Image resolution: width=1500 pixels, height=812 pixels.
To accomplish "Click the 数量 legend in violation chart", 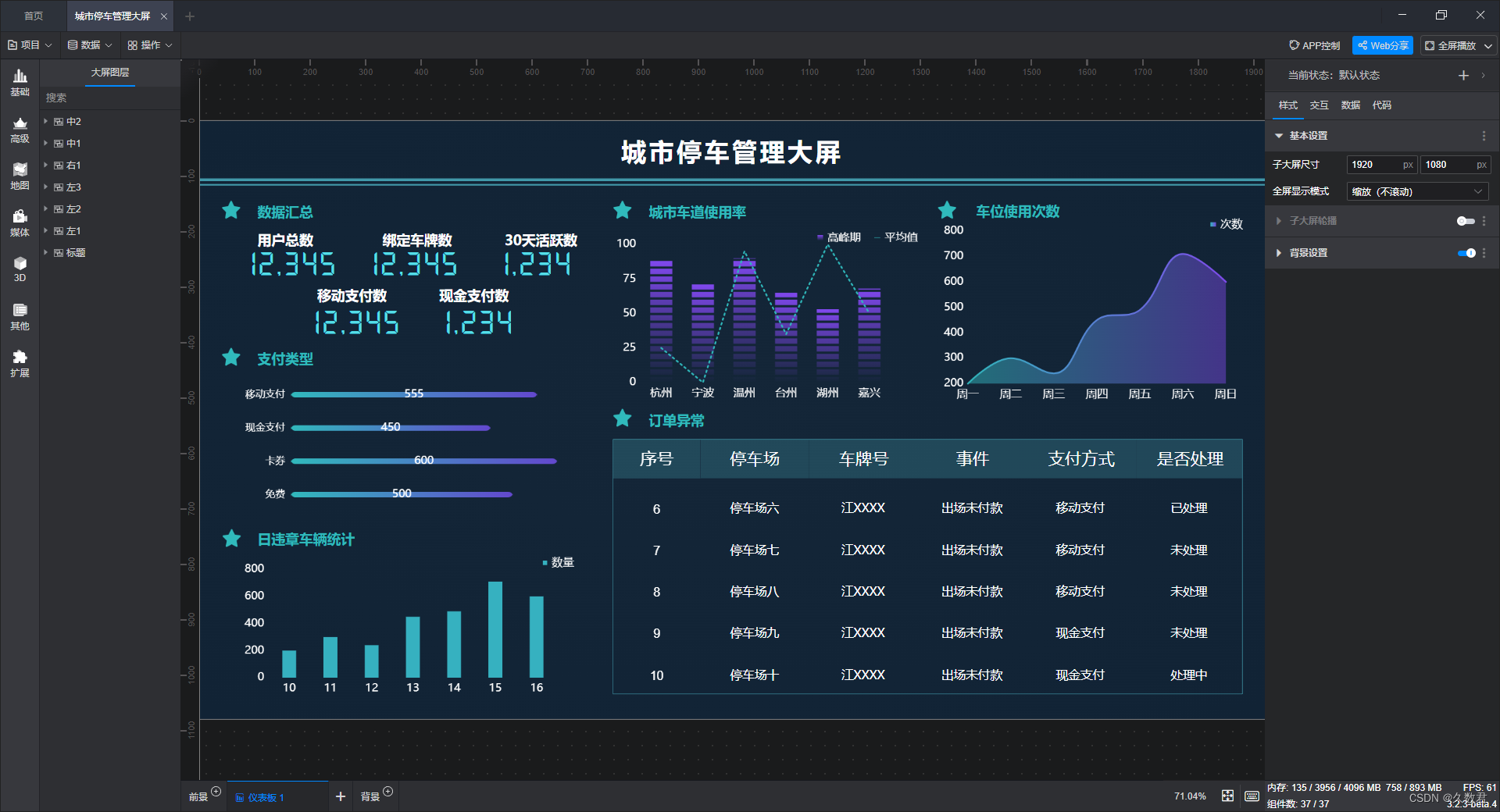I will point(559,562).
